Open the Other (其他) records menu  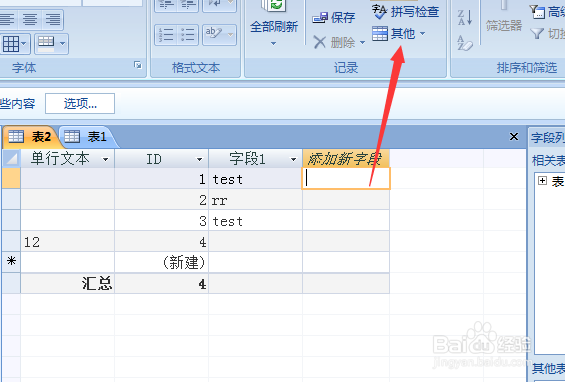399,34
